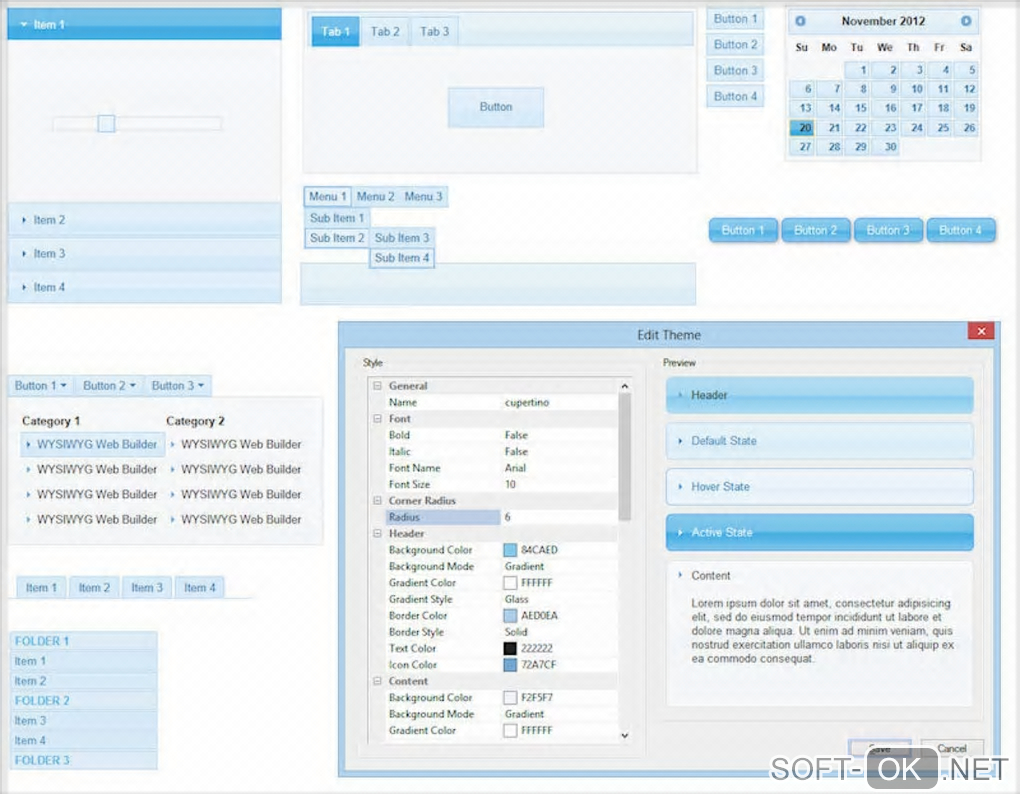Click the slider handle
The height and width of the screenshot is (794, 1020).
(x=106, y=124)
